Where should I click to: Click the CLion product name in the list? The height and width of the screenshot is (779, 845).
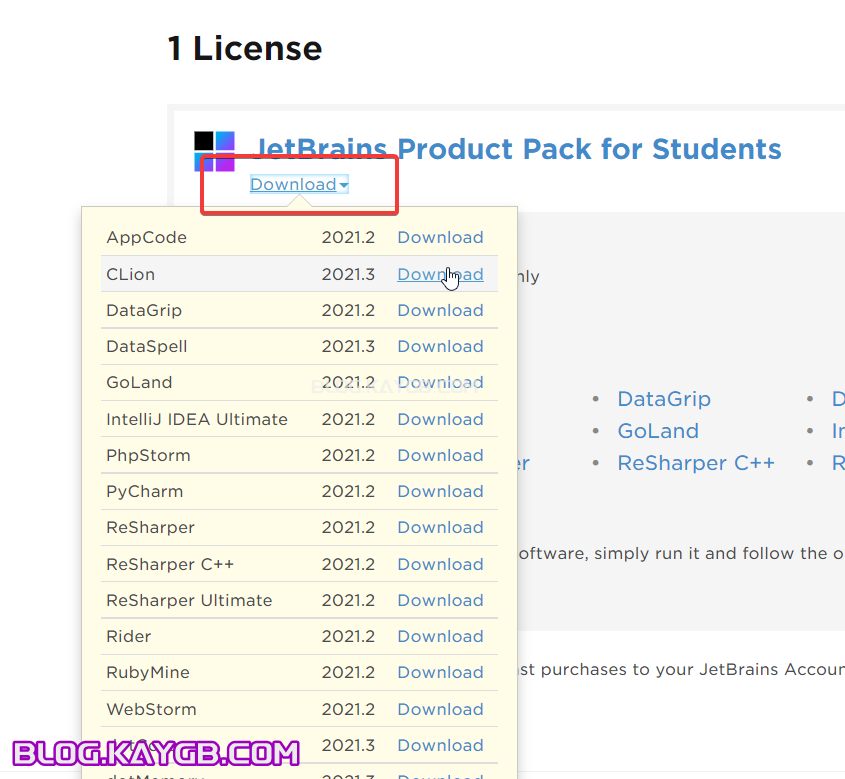coord(130,274)
